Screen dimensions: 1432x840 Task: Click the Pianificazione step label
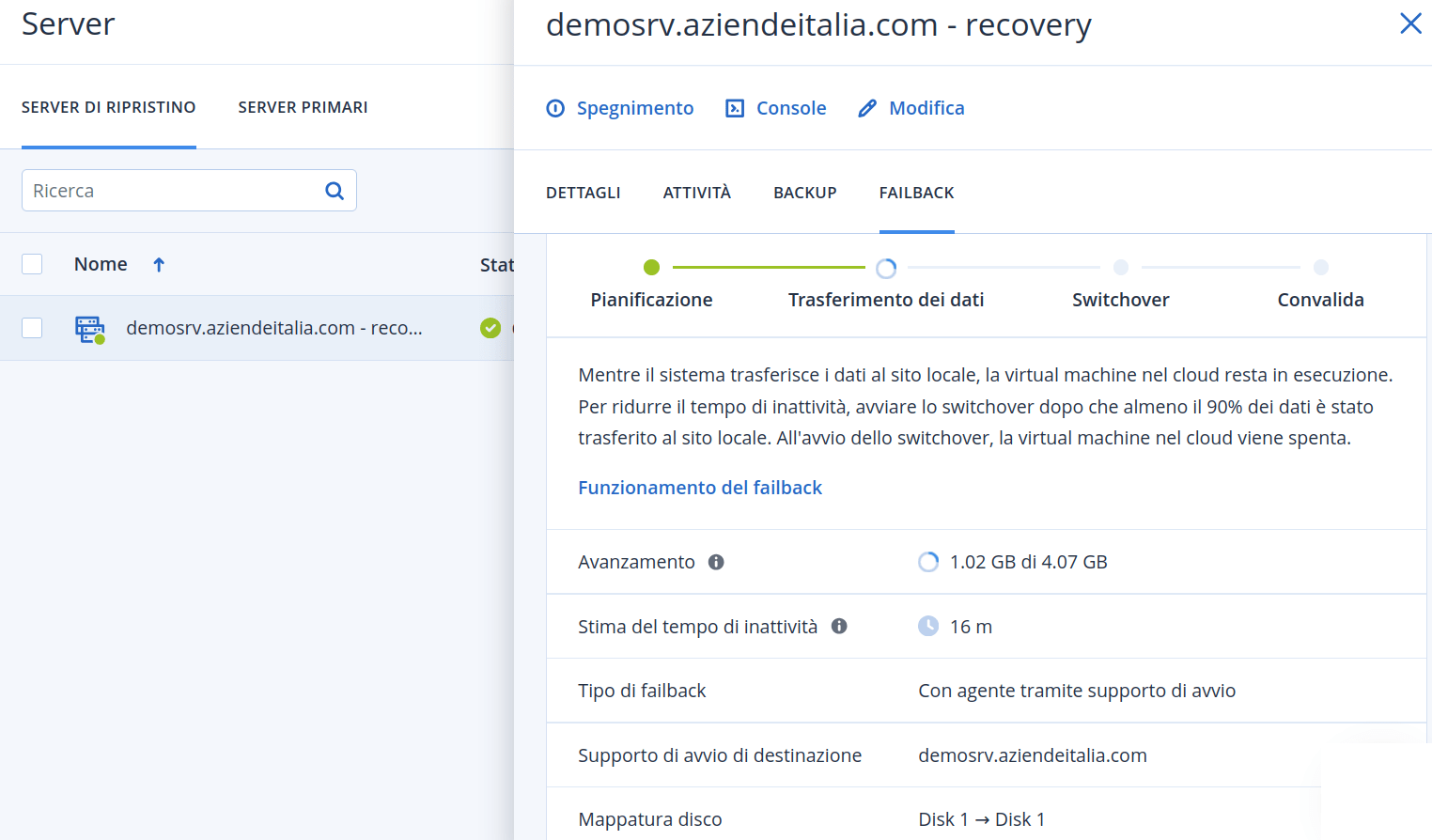coord(651,300)
